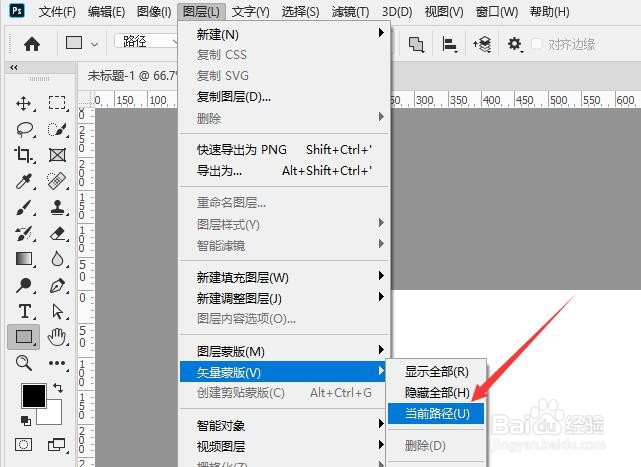
Task: Open the rectangle tool preset dropdown
Action: (x=94, y=44)
